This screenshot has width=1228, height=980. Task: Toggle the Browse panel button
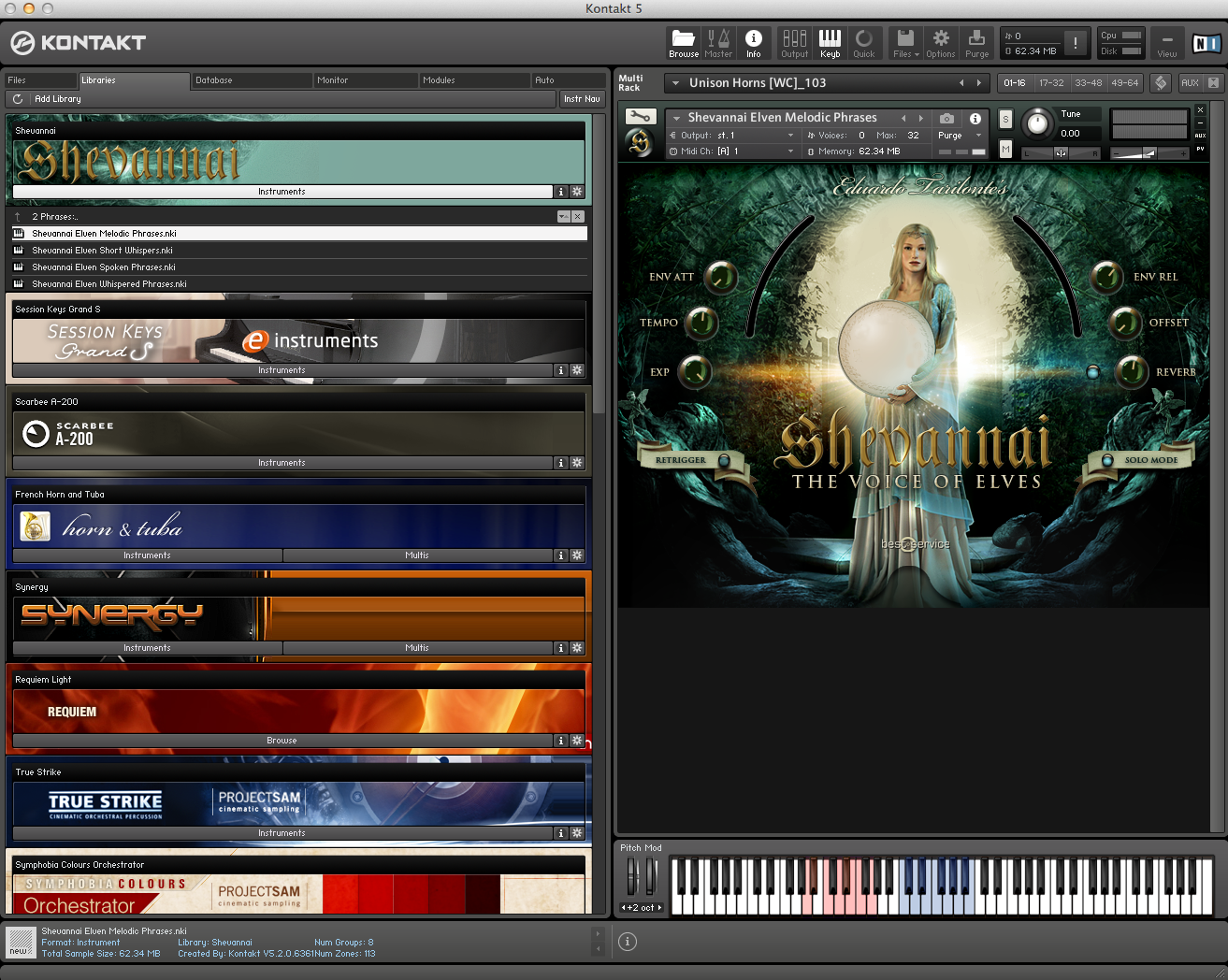click(684, 43)
